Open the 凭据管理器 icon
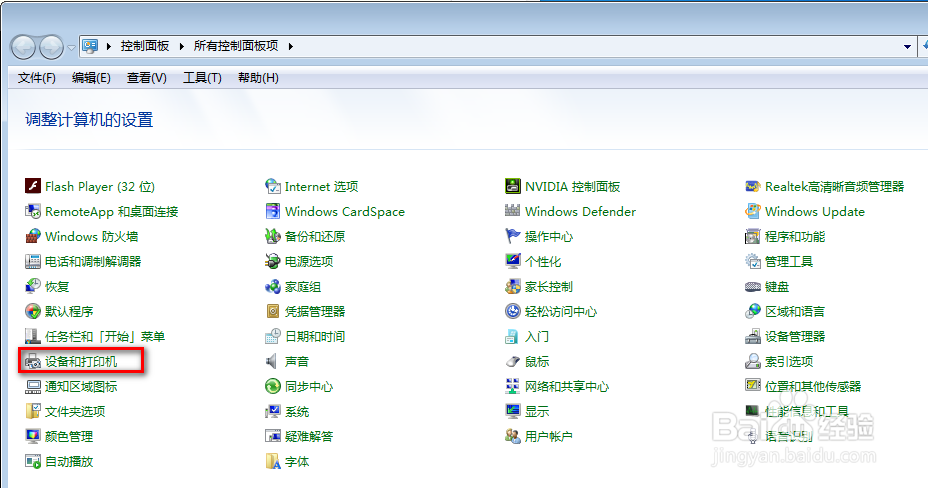 pos(272,311)
